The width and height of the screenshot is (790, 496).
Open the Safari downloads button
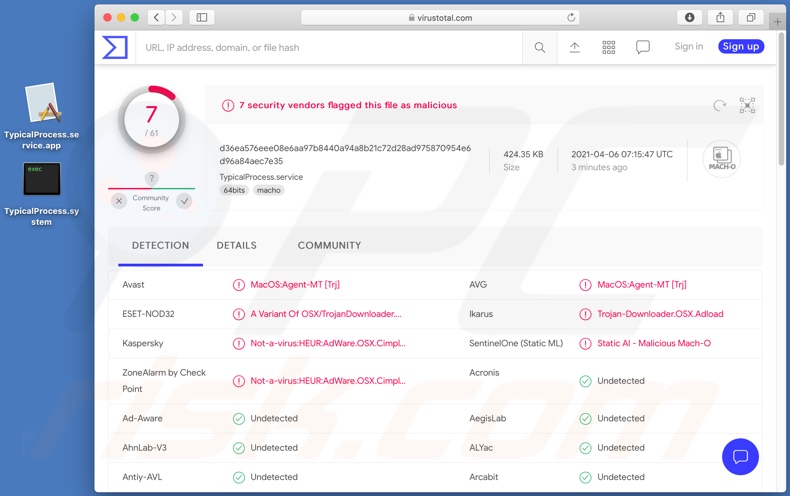689,17
